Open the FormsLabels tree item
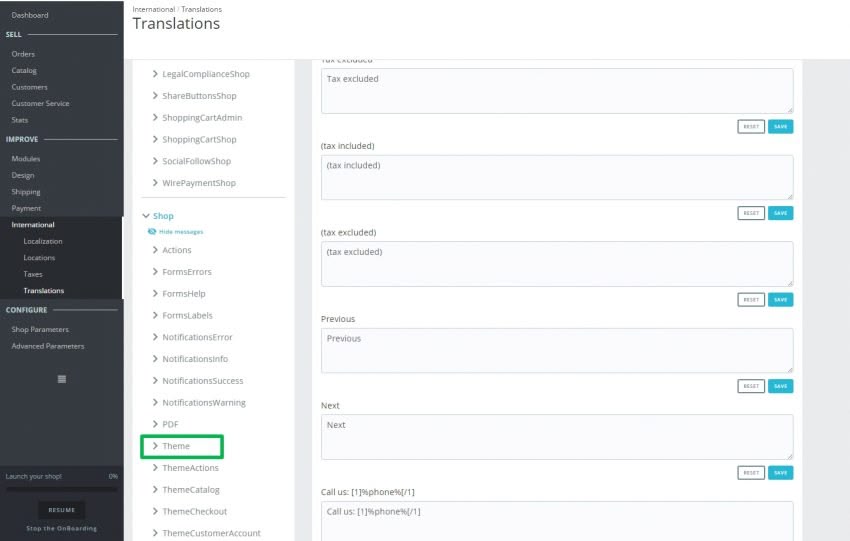 188,315
